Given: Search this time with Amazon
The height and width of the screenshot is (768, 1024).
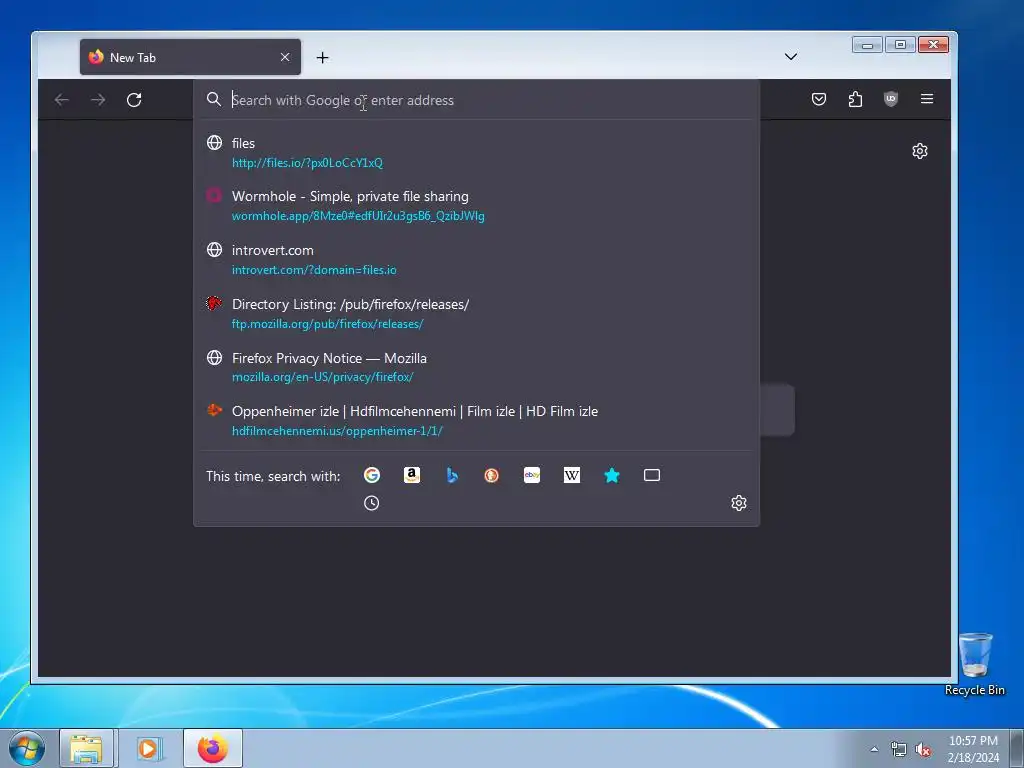Looking at the screenshot, I should (412, 475).
